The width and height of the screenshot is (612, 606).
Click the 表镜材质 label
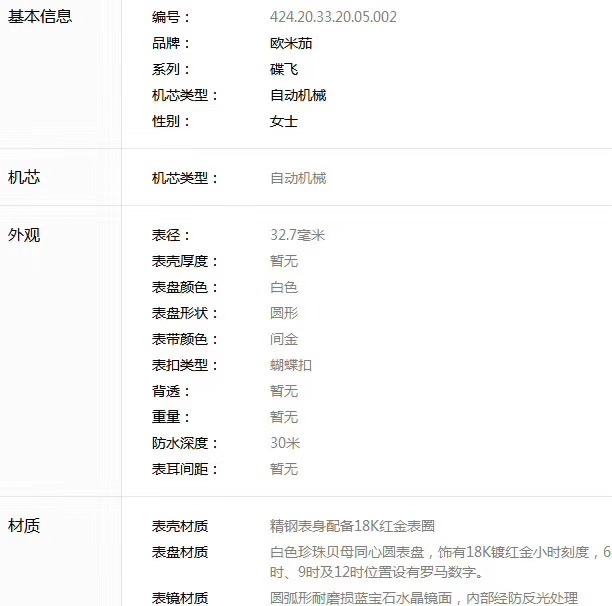click(180, 598)
